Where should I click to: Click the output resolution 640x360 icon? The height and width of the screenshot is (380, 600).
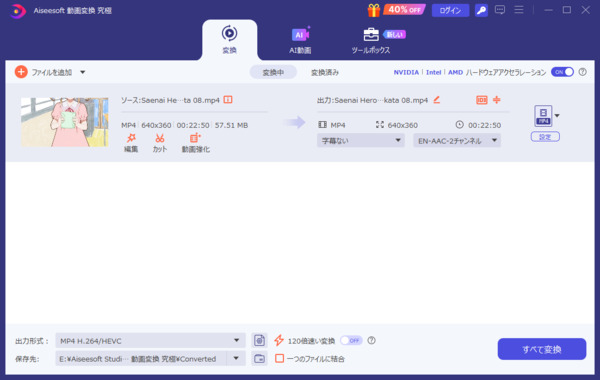[x=380, y=125]
